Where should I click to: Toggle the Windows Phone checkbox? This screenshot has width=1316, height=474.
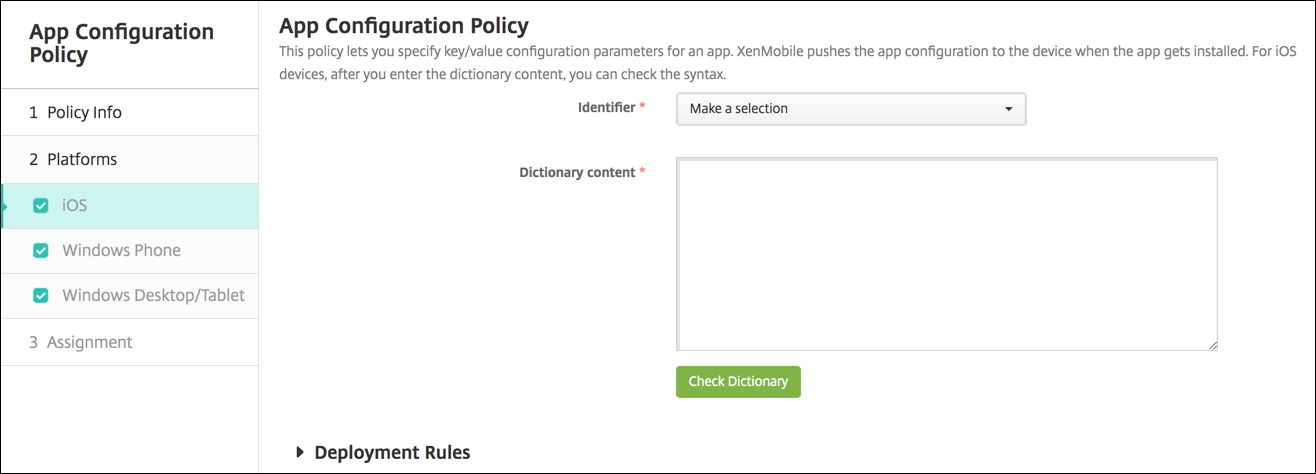click(x=41, y=250)
